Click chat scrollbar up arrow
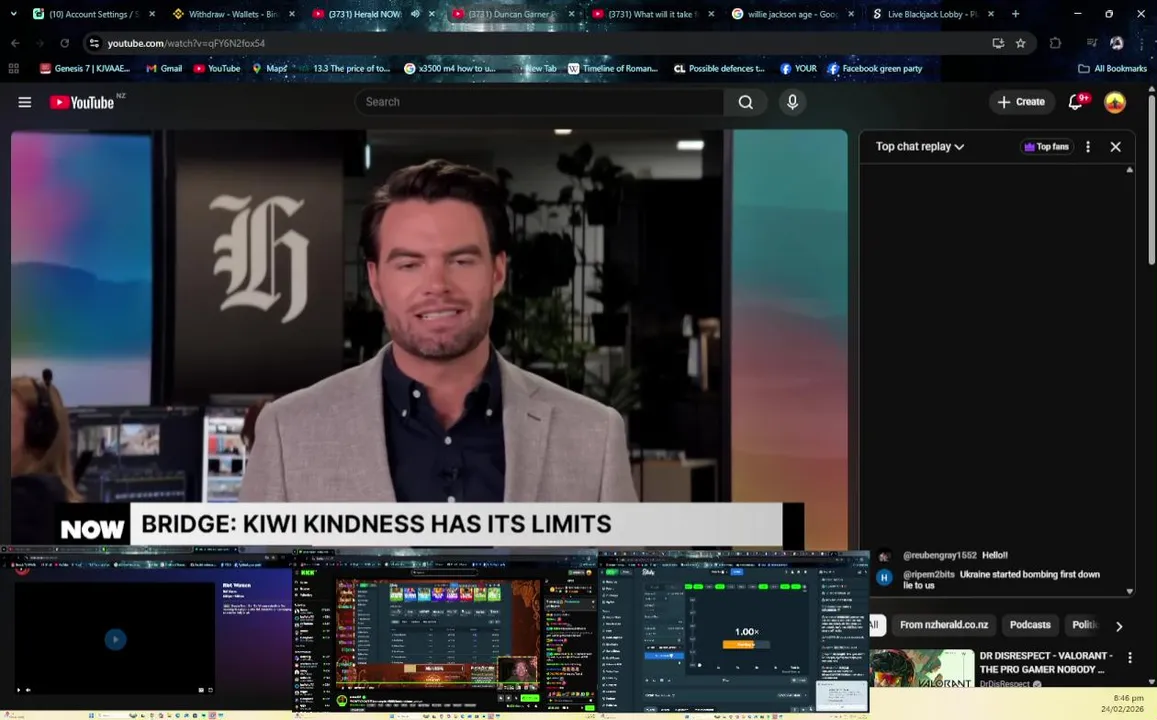 point(1130,170)
